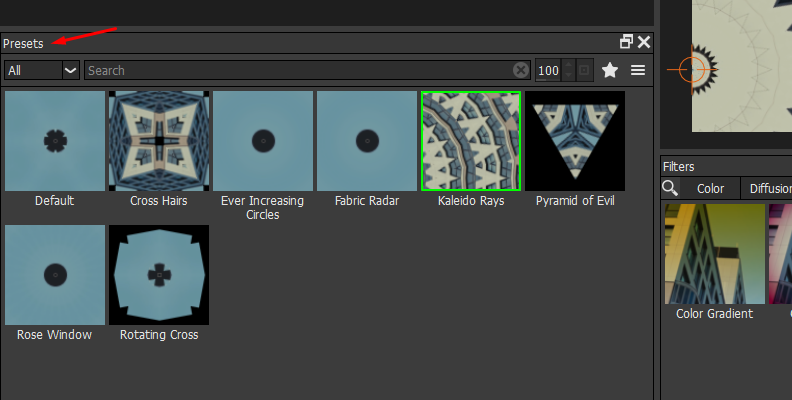Click in the preset Search field
The image size is (792, 400).
tap(298, 70)
